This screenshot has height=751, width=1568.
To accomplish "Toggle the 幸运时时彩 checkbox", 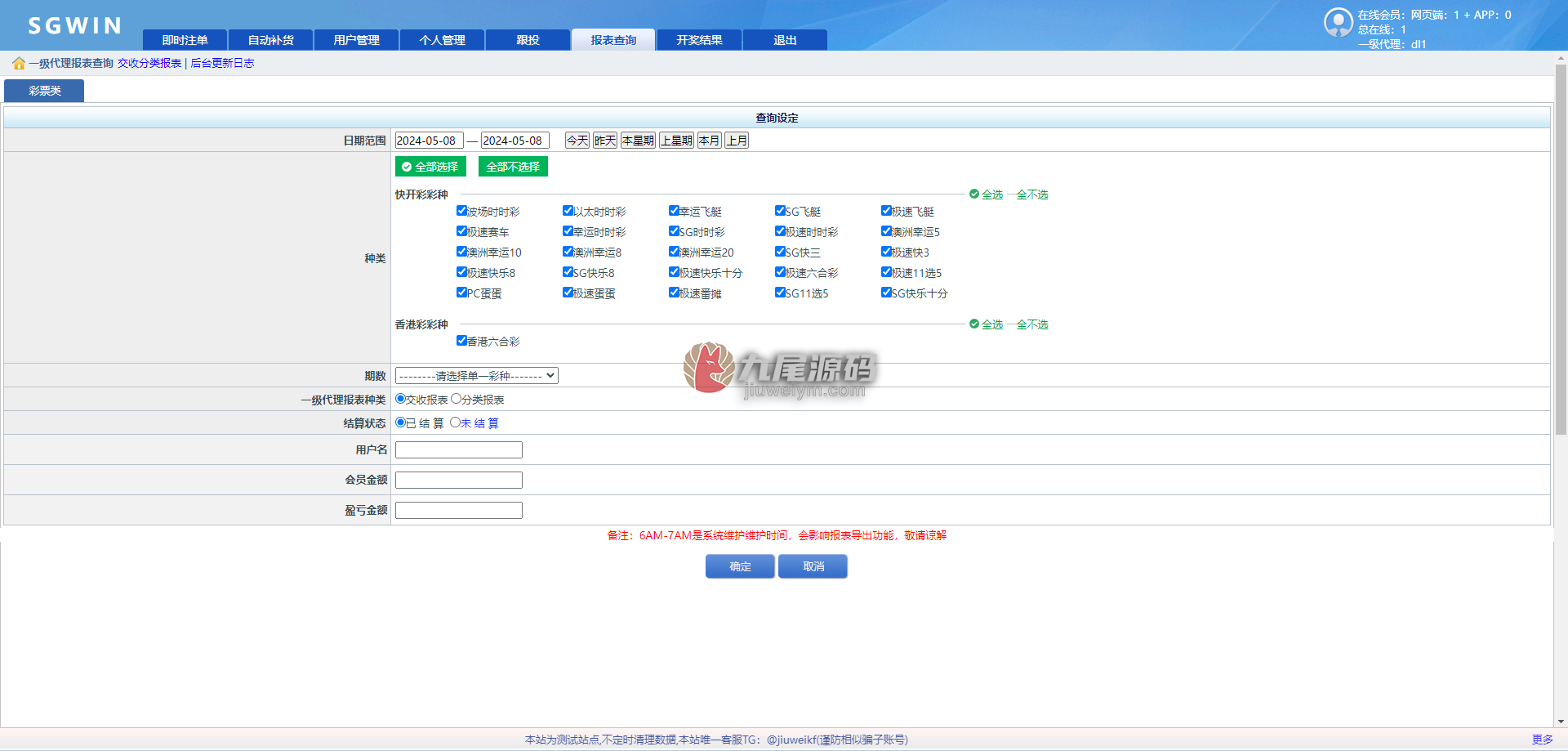I will pos(568,231).
